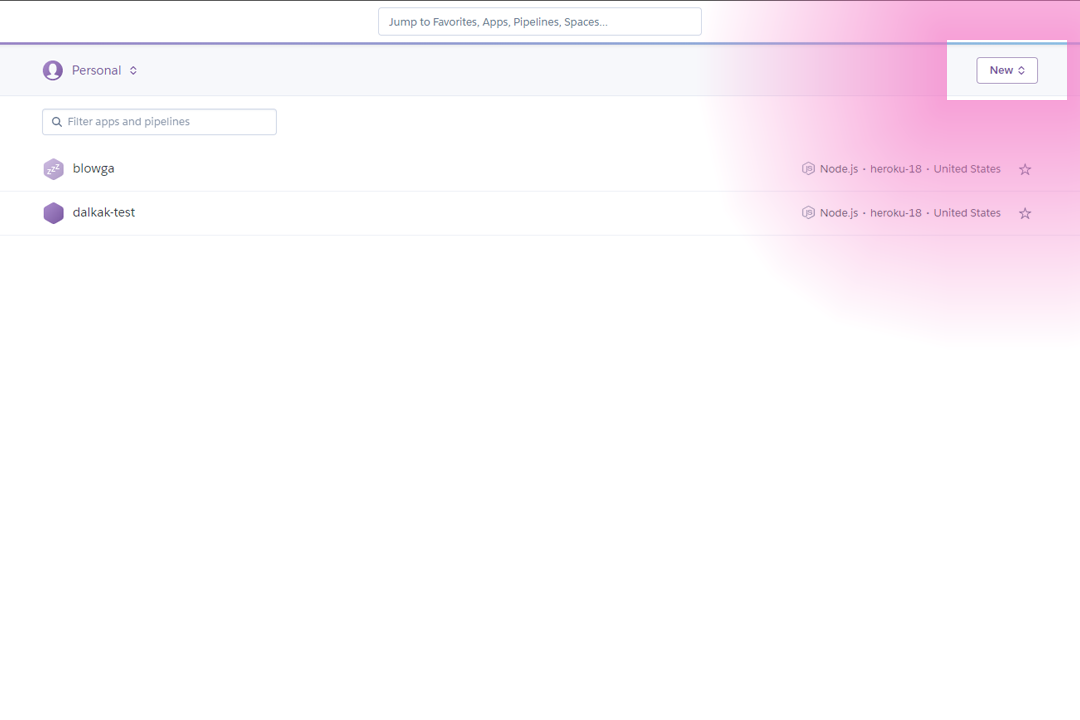Screen dimensions: 1080x720
Task: Click Node.js text in blowga row
Action: (x=839, y=169)
